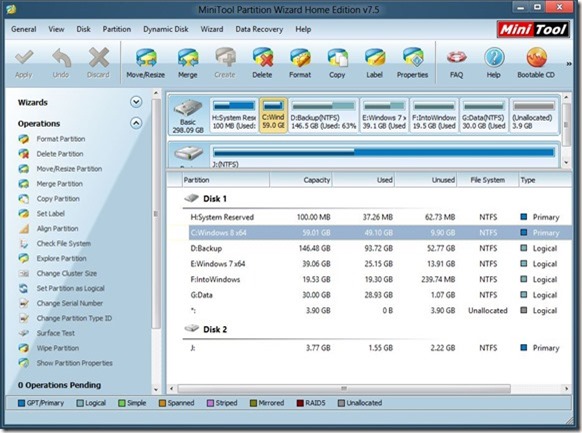Select the F:IntoWindows partition row

click(380, 279)
